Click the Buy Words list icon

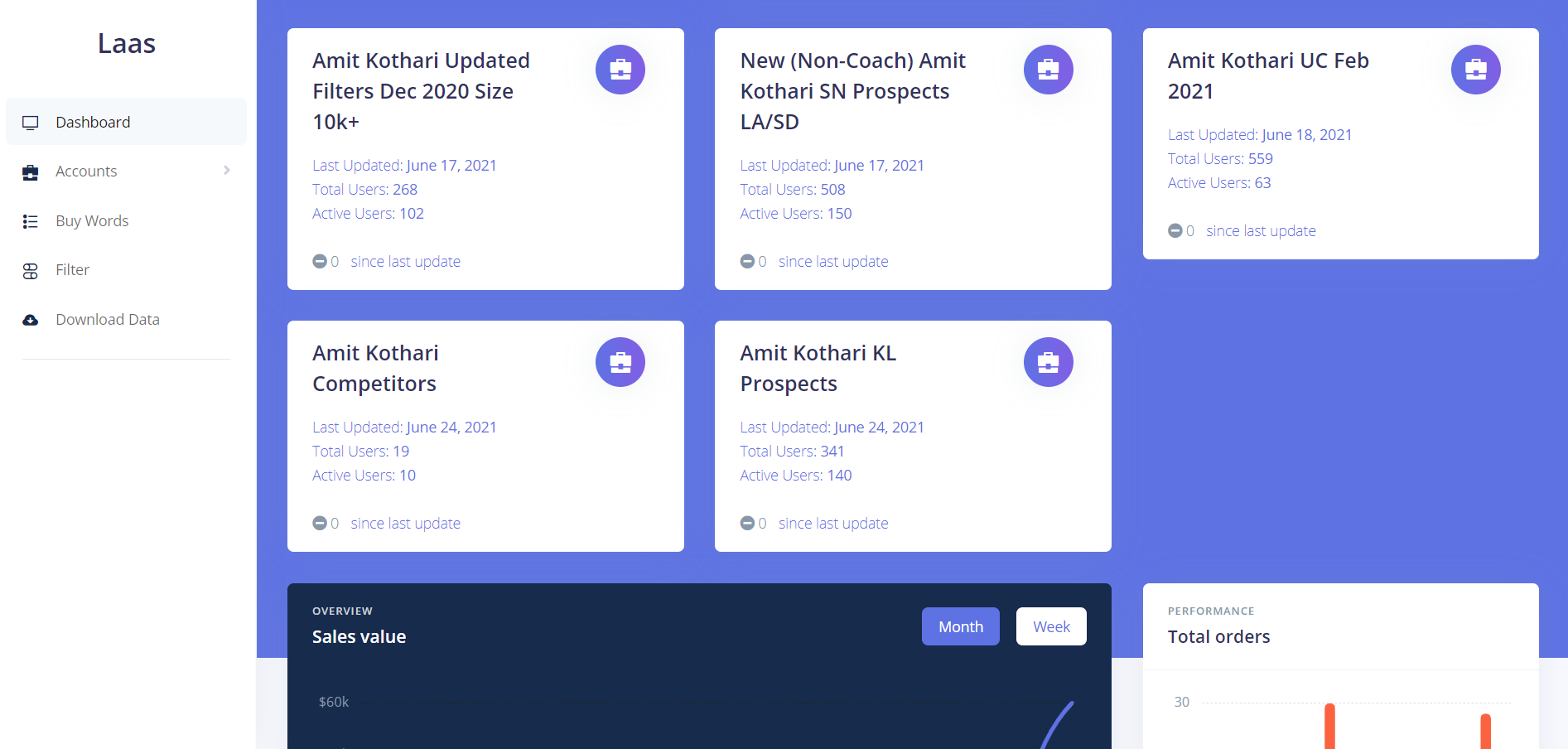(31, 221)
